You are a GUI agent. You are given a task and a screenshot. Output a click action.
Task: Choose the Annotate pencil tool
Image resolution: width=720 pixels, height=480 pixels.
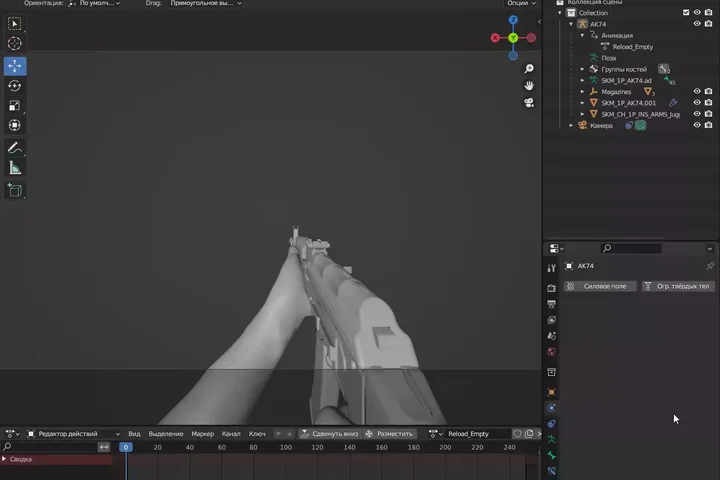pos(15,148)
